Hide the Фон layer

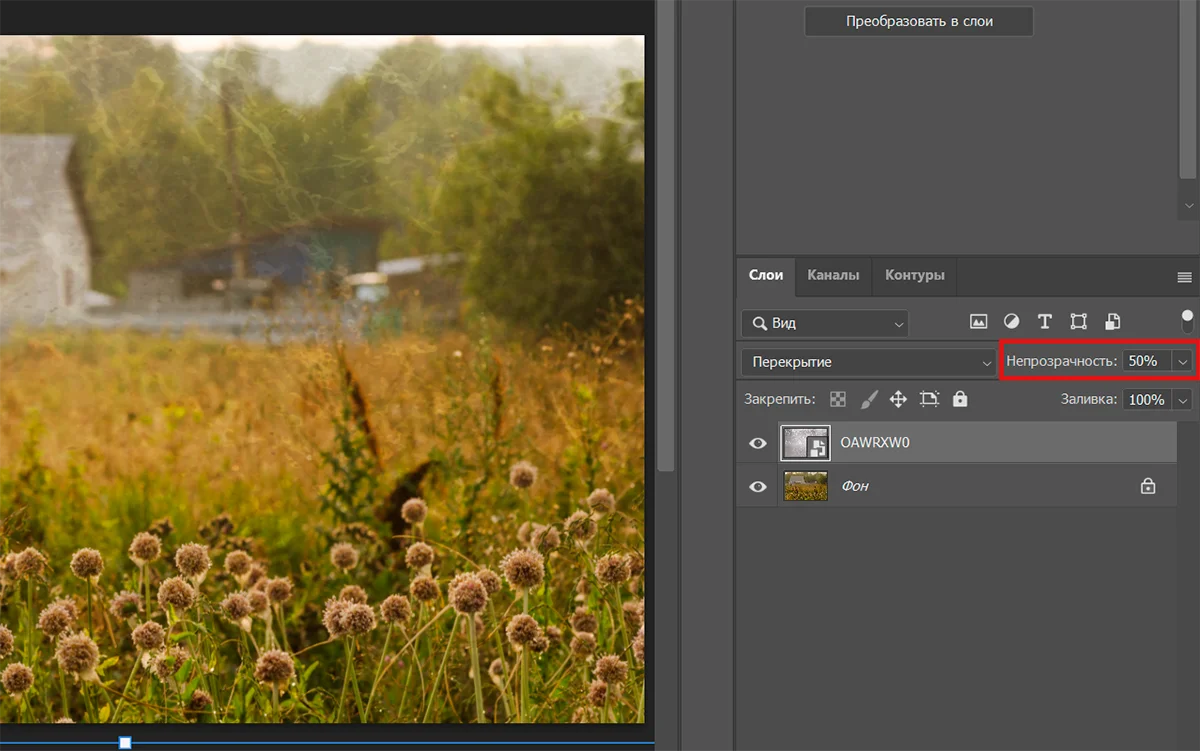(758, 487)
